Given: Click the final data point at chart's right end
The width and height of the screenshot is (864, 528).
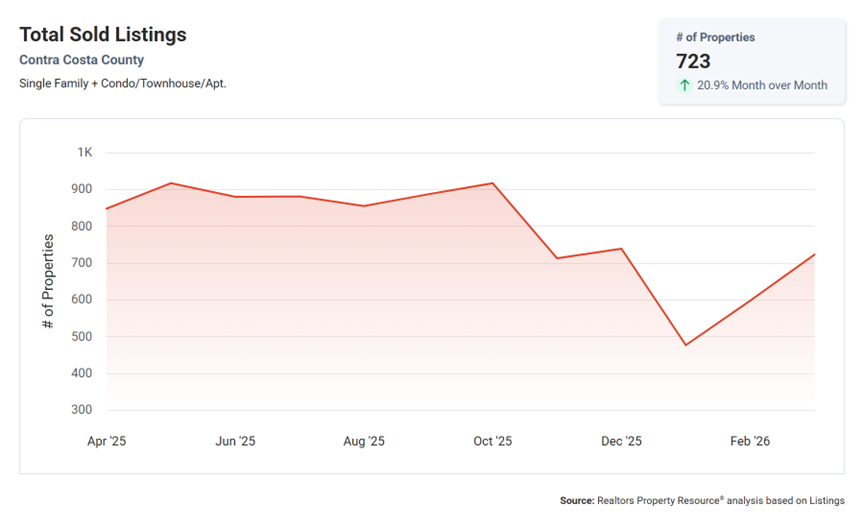Looking at the screenshot, I should 814,254.
